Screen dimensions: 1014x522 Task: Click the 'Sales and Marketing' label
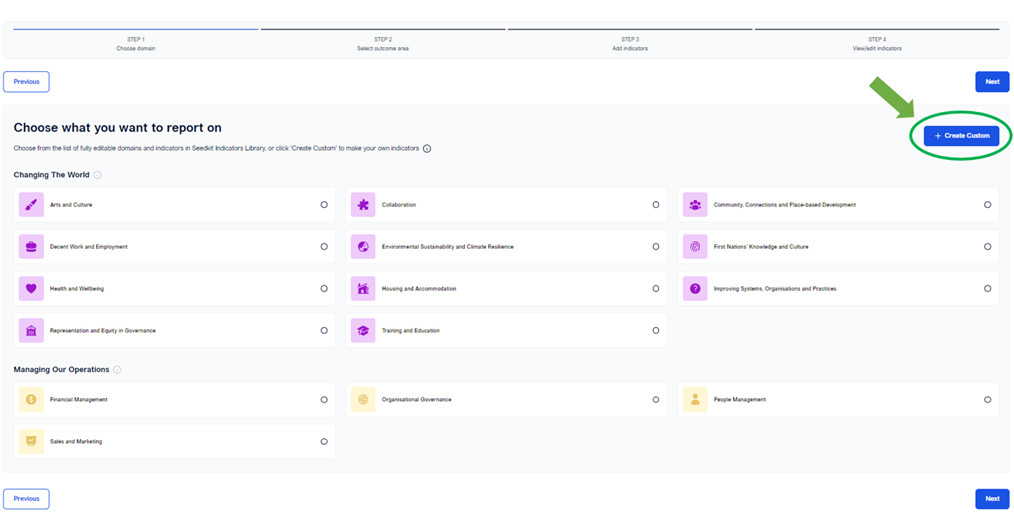pos(76,442)
